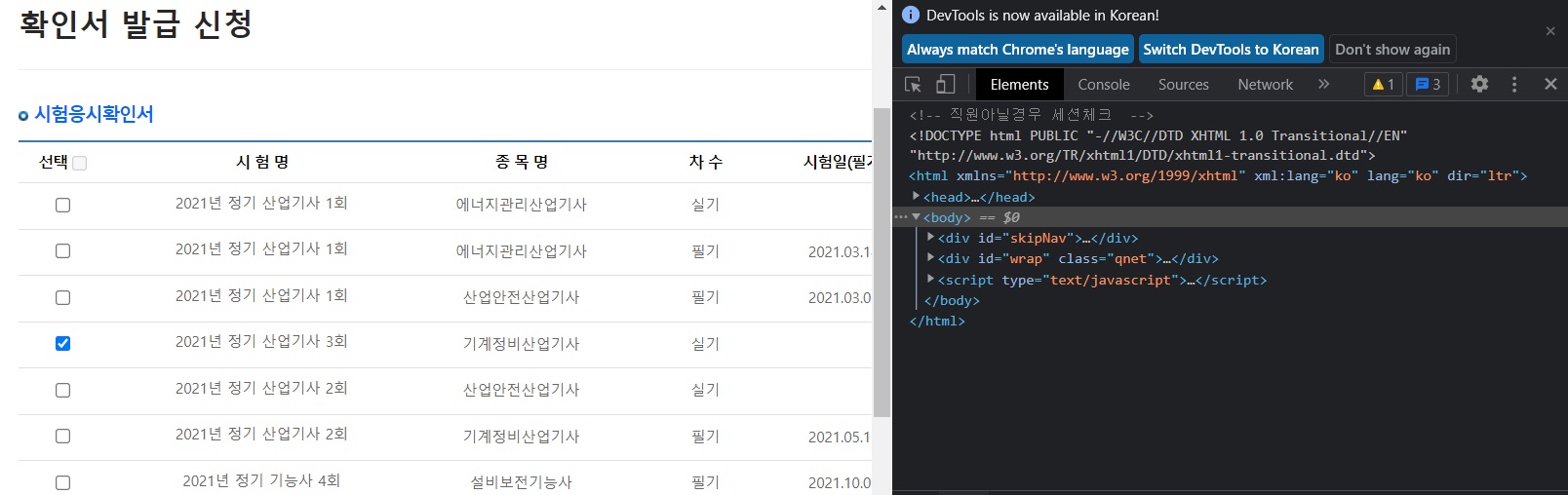This screenshot has width=1568, height=495.
Task: Uncheck 기계정비산업기사 실기 3회 checkbox
Action: pyautogui.click(x=63, y=343)
